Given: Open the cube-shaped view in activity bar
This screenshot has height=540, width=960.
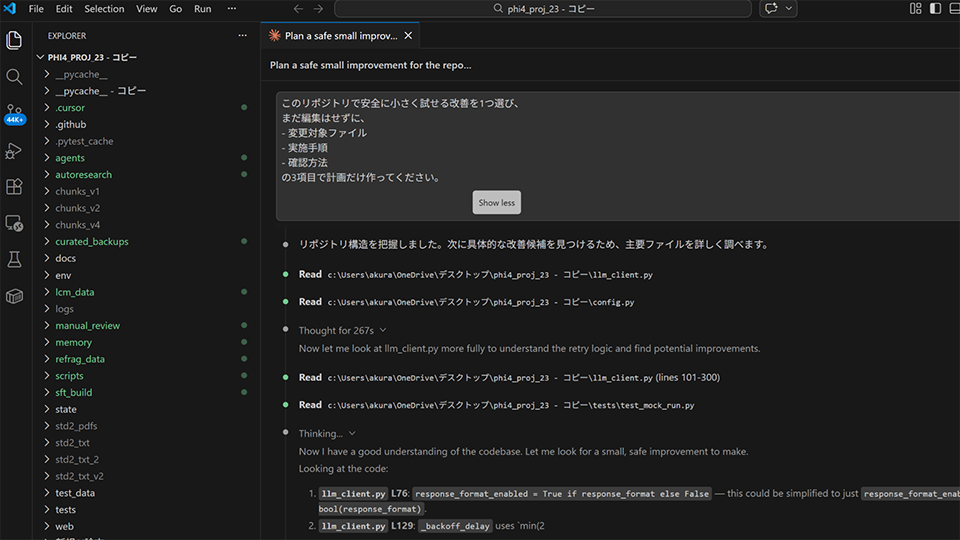Looking at the screenshot, I should pyautogui.click(x=14, y=296).
